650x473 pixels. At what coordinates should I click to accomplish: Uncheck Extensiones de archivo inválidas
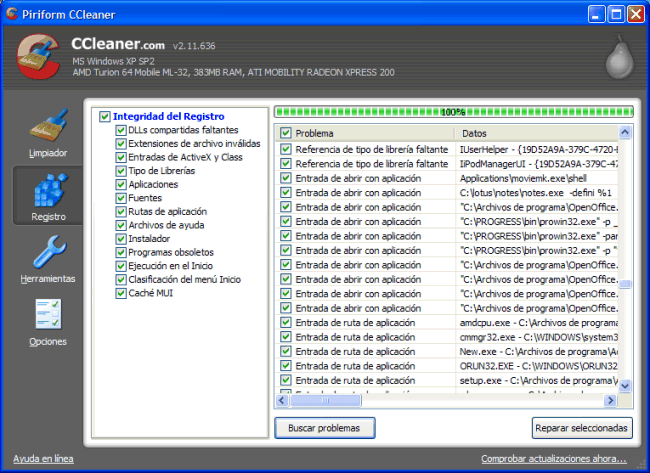point(121,144)
